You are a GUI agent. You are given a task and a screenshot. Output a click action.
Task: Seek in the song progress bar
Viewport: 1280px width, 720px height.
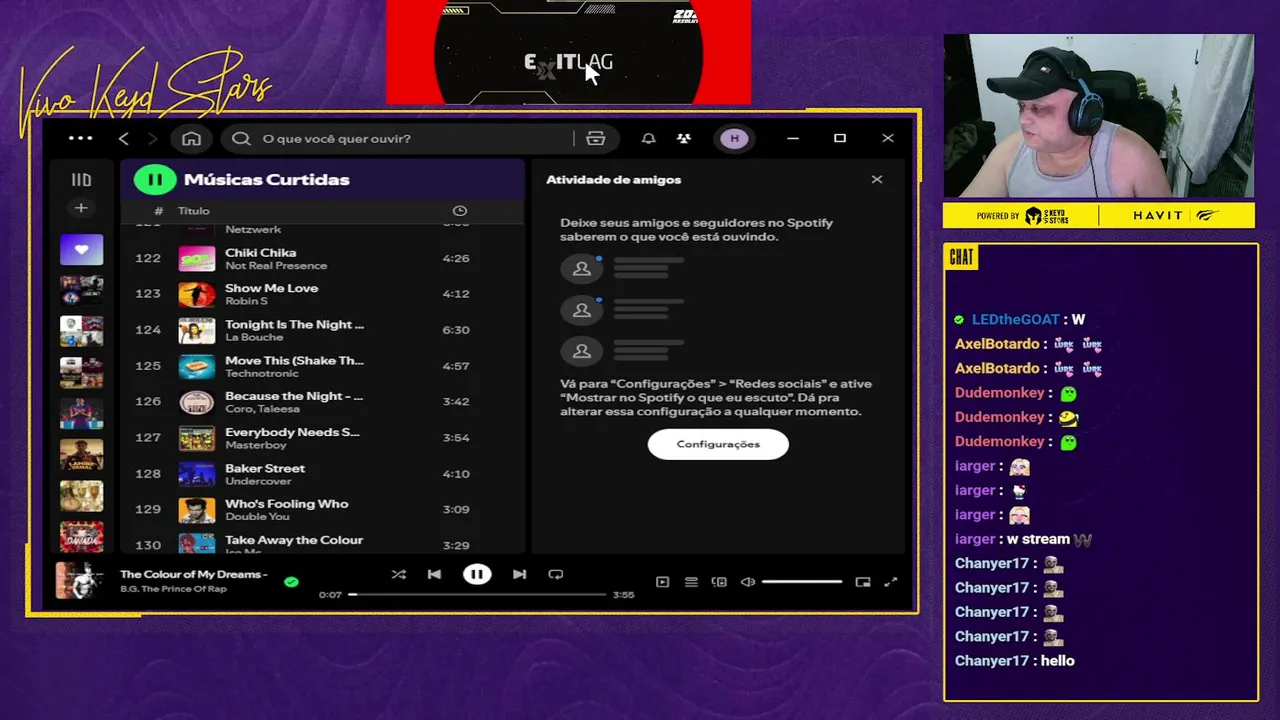(x=477, y=595)
